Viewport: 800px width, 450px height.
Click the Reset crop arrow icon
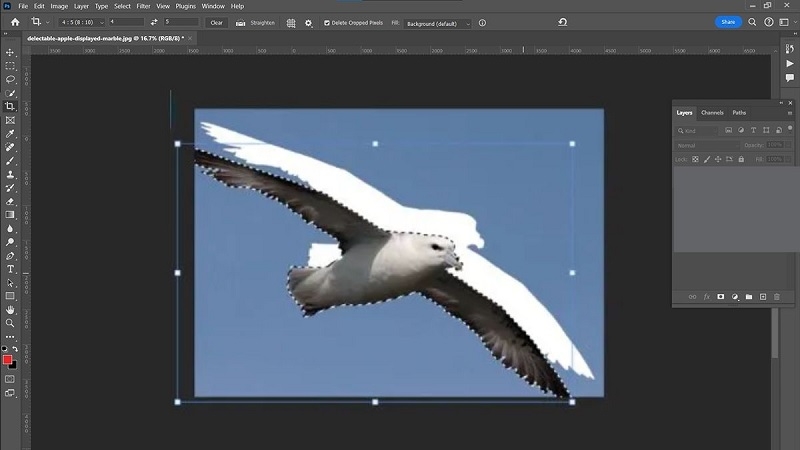coord(562,22)
